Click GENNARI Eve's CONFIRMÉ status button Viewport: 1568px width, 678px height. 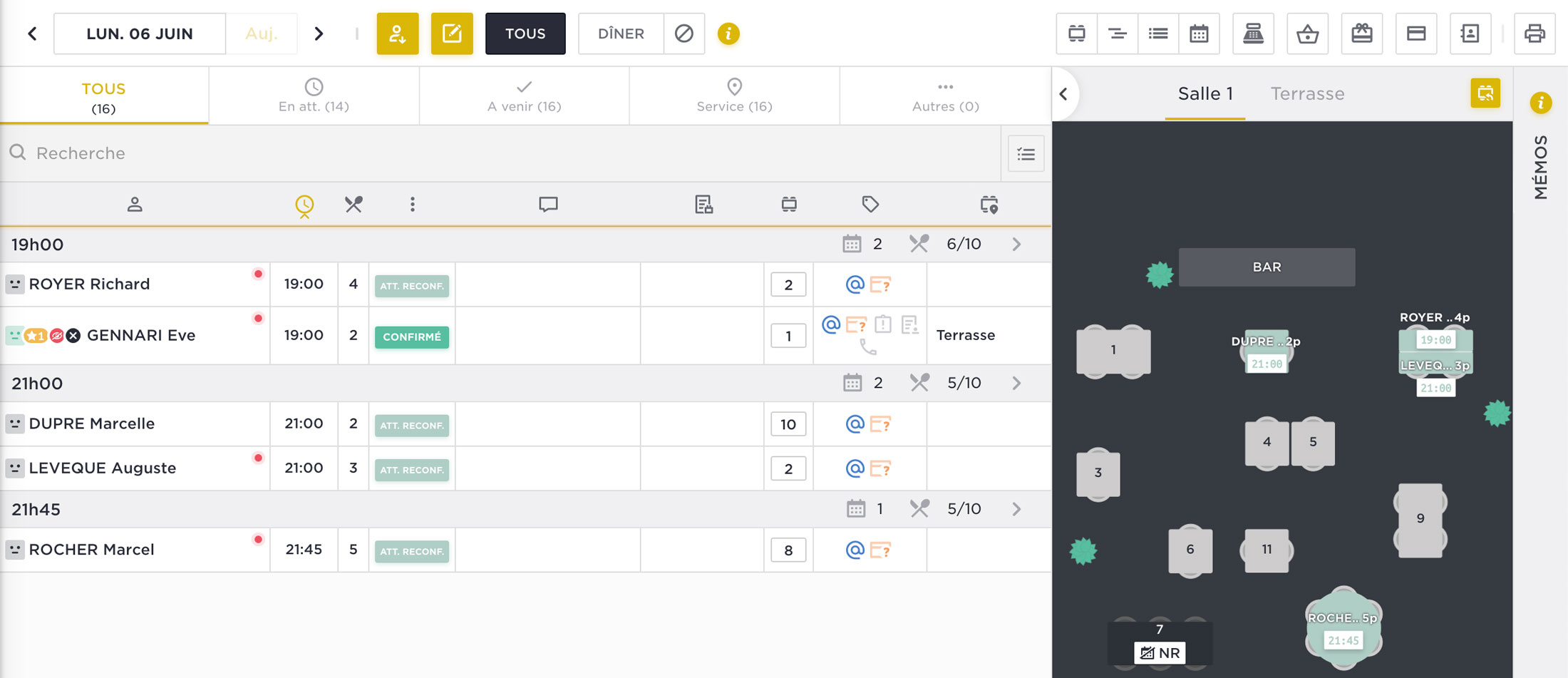pyautogui.click(x=412, y=337)
